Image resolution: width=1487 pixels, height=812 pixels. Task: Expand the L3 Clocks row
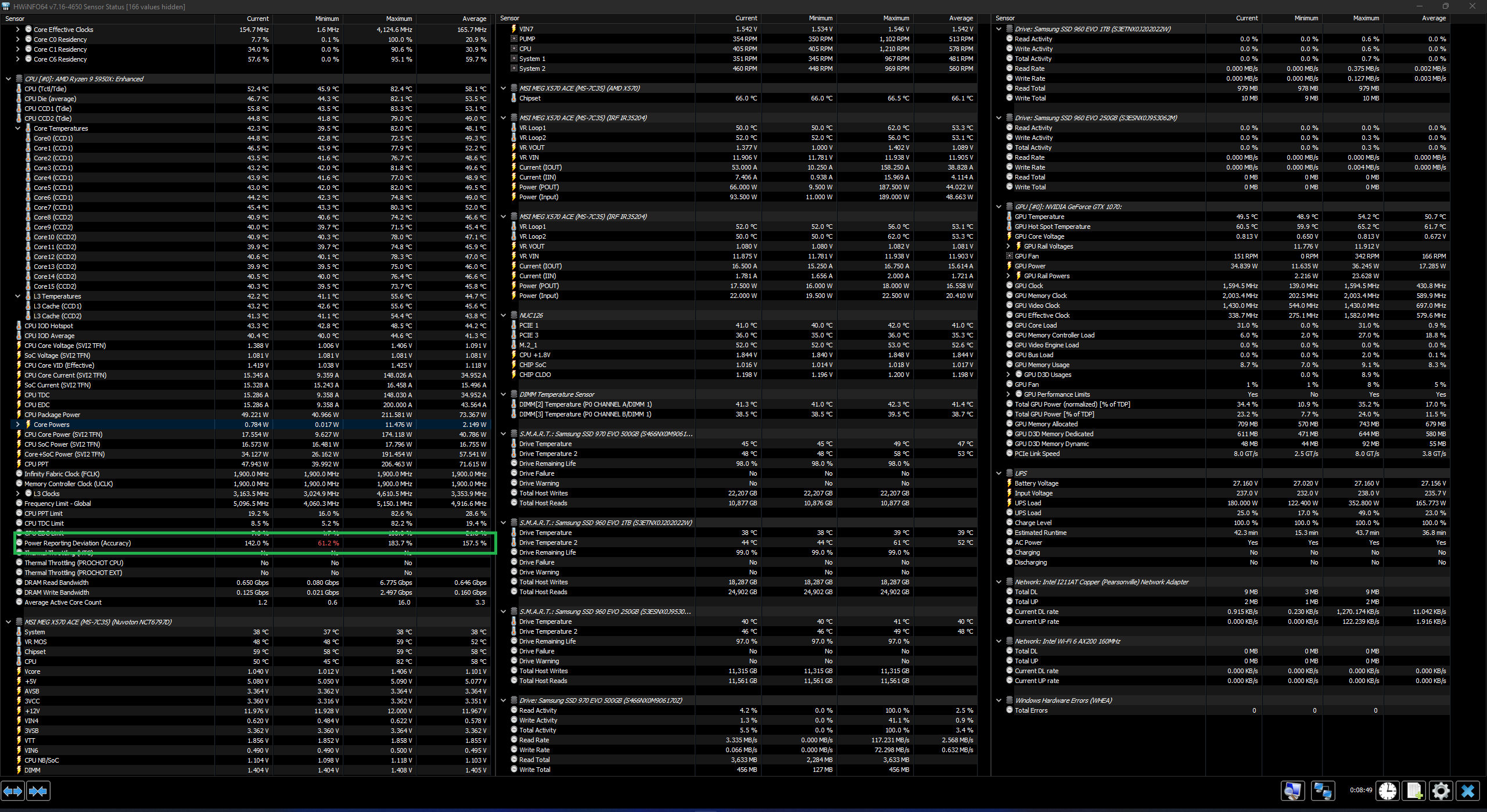[18, 494]
